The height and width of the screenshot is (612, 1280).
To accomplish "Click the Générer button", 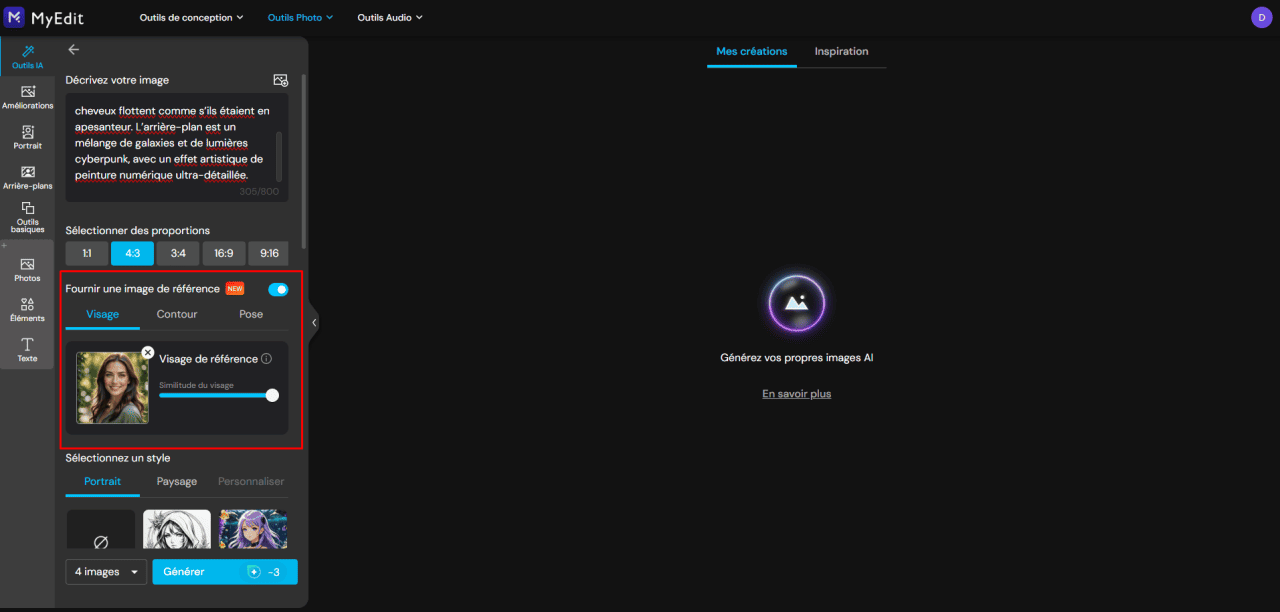I will (x=225, y=572).
